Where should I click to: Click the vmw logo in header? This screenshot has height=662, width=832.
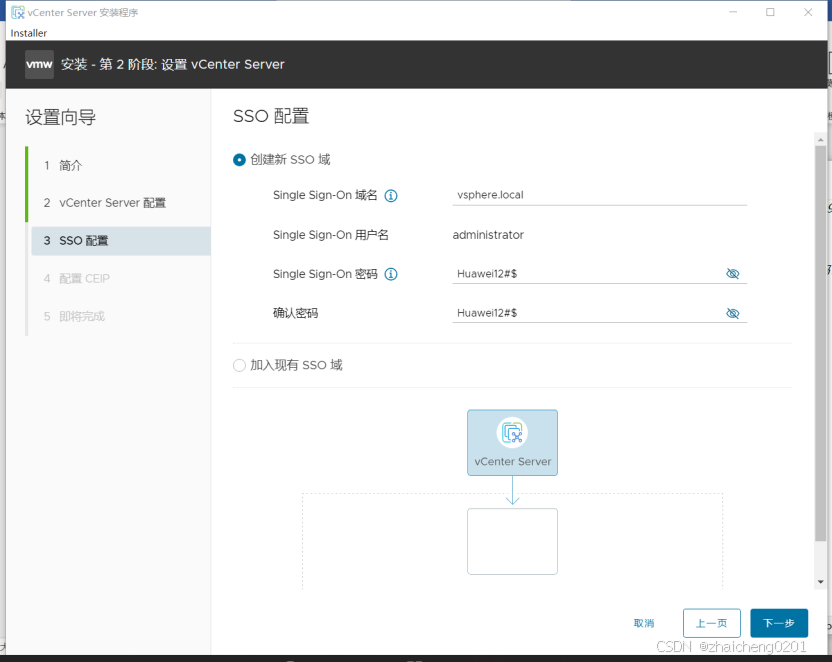click(x=39, y=64)
